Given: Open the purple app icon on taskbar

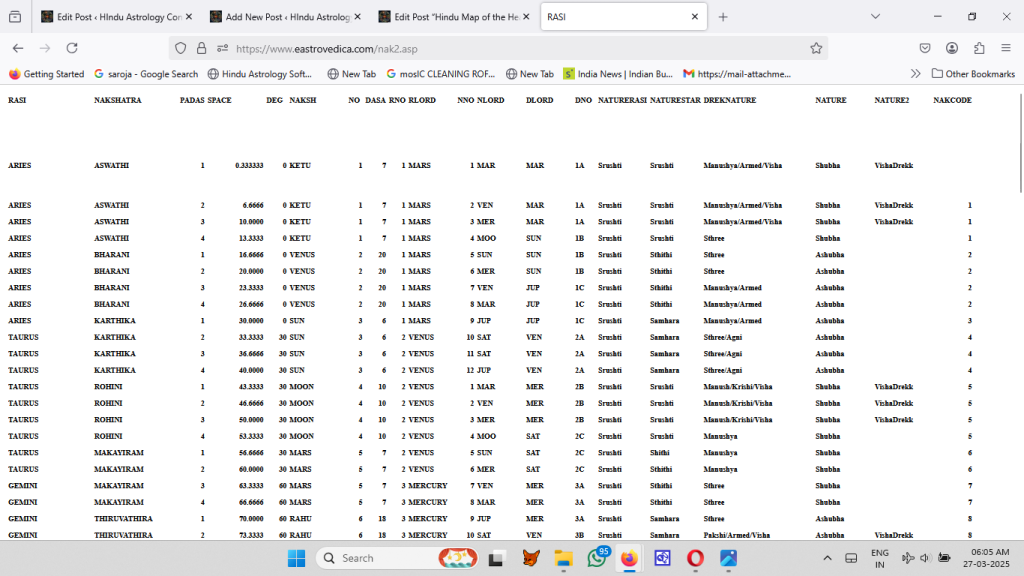Looking at the screenshot, I should tap(662, 558).
